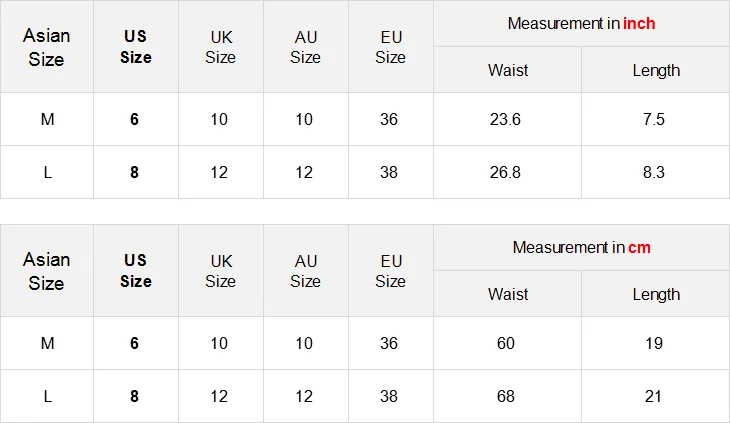Click Asian Size header in the inch table

click(46, 47)
